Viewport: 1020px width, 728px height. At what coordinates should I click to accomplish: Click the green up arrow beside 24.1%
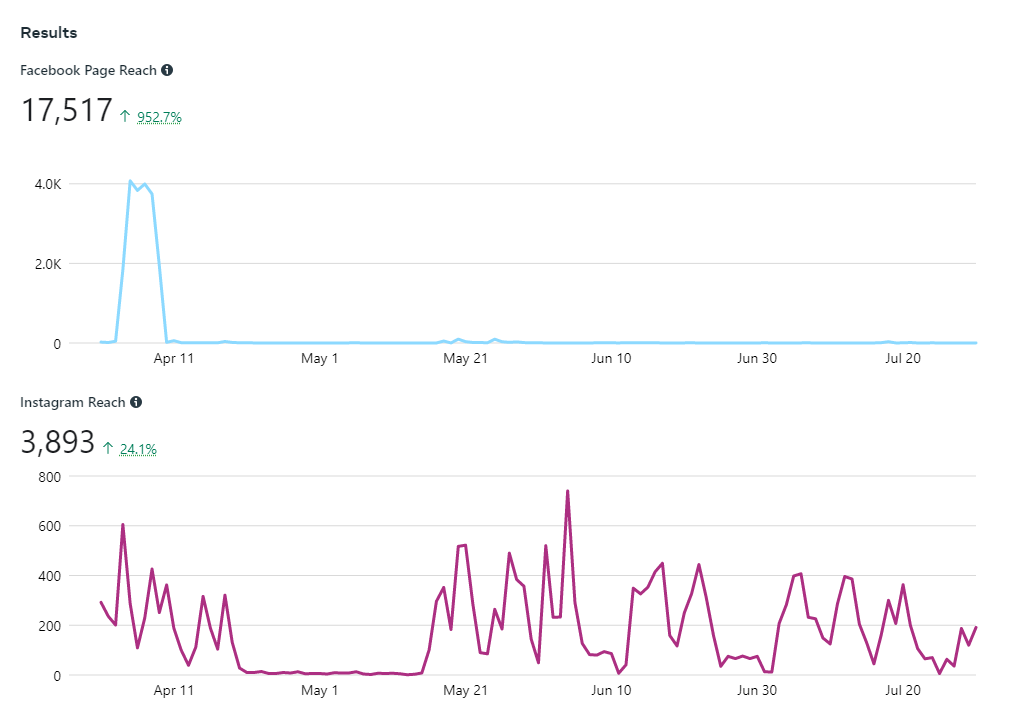(108, 449)
